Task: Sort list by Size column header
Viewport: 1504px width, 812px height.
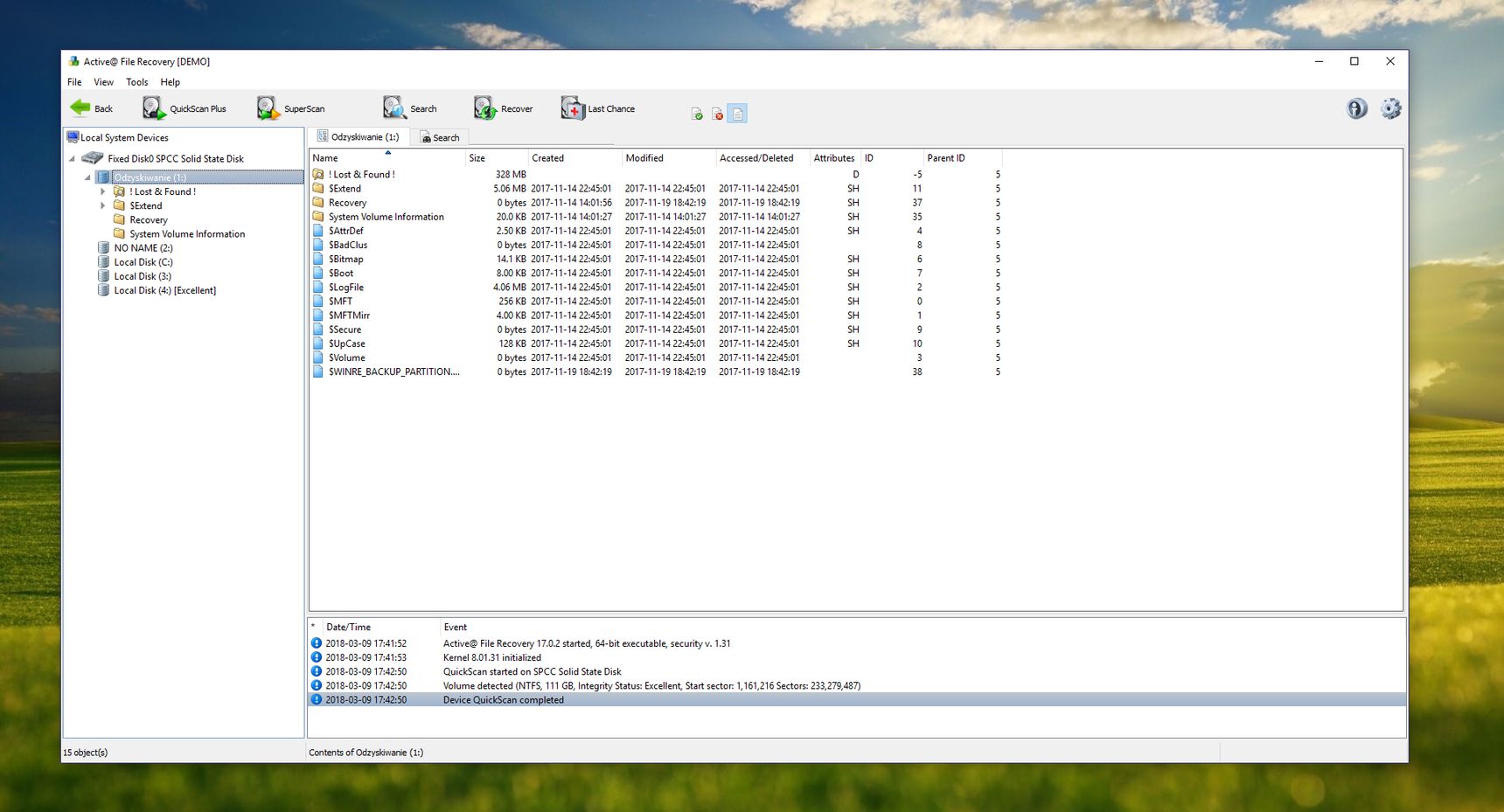Action: (498, 158)
